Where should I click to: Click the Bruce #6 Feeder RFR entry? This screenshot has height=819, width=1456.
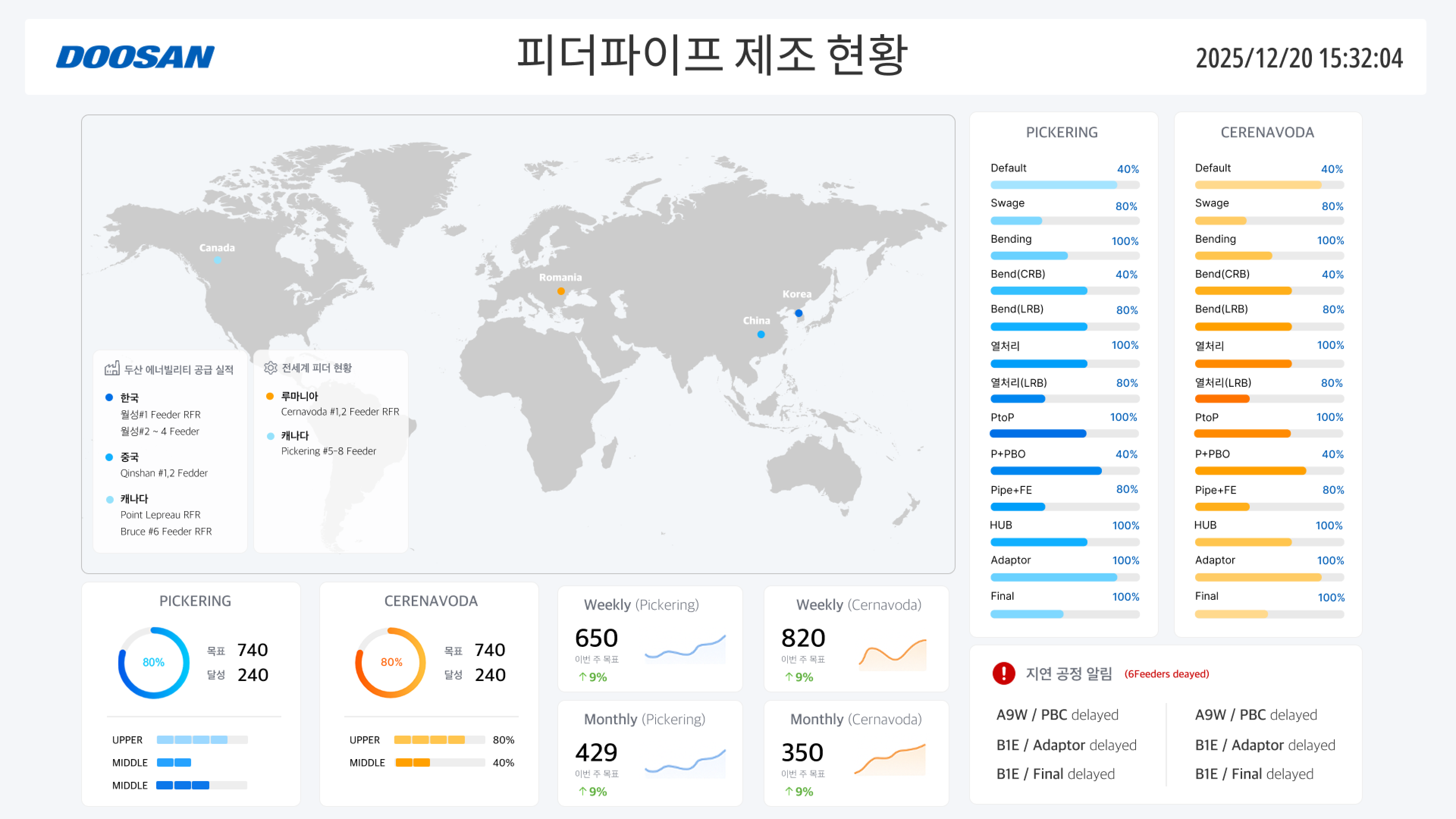(166, 531)
